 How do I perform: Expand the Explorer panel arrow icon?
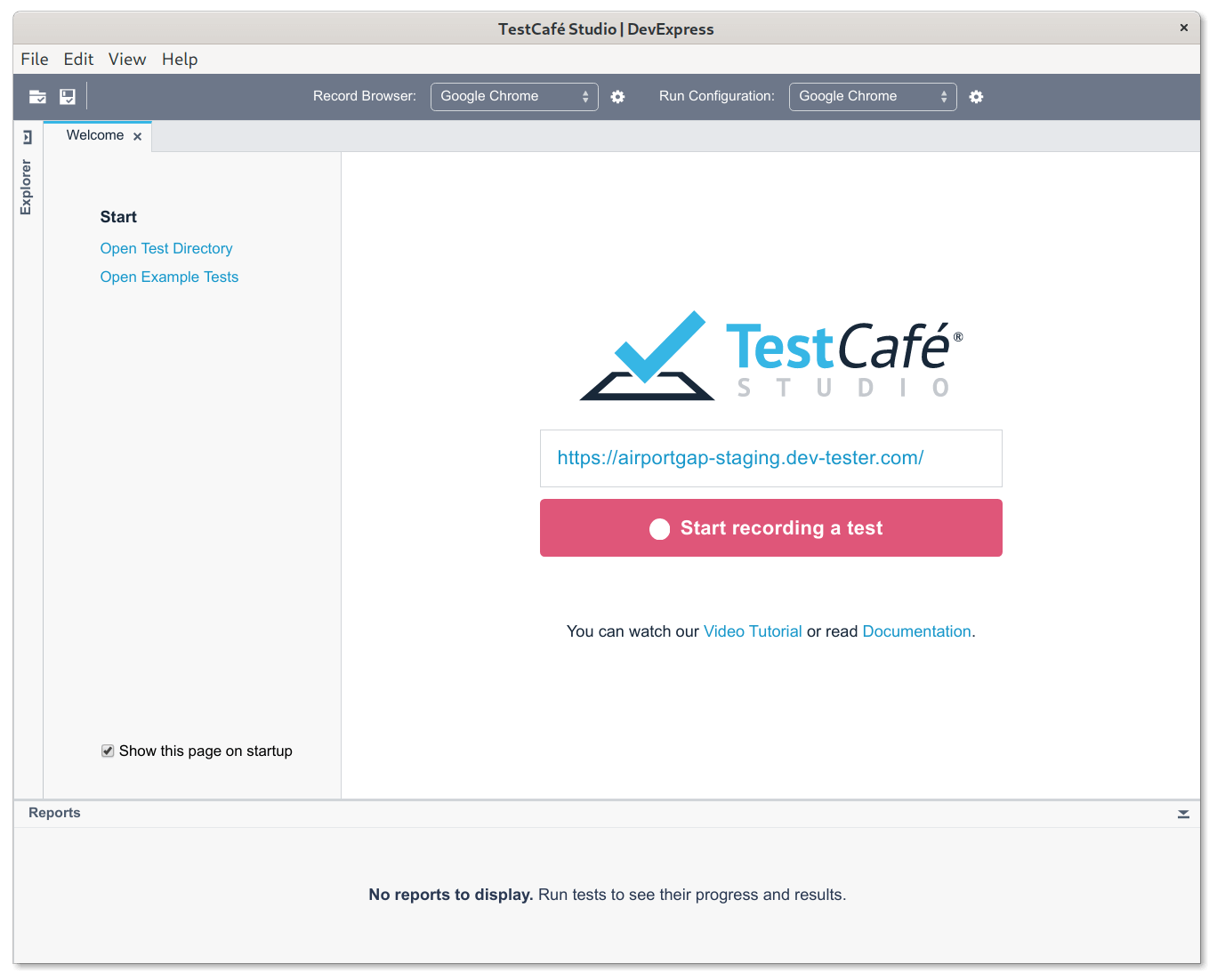[x=28, y=137]
